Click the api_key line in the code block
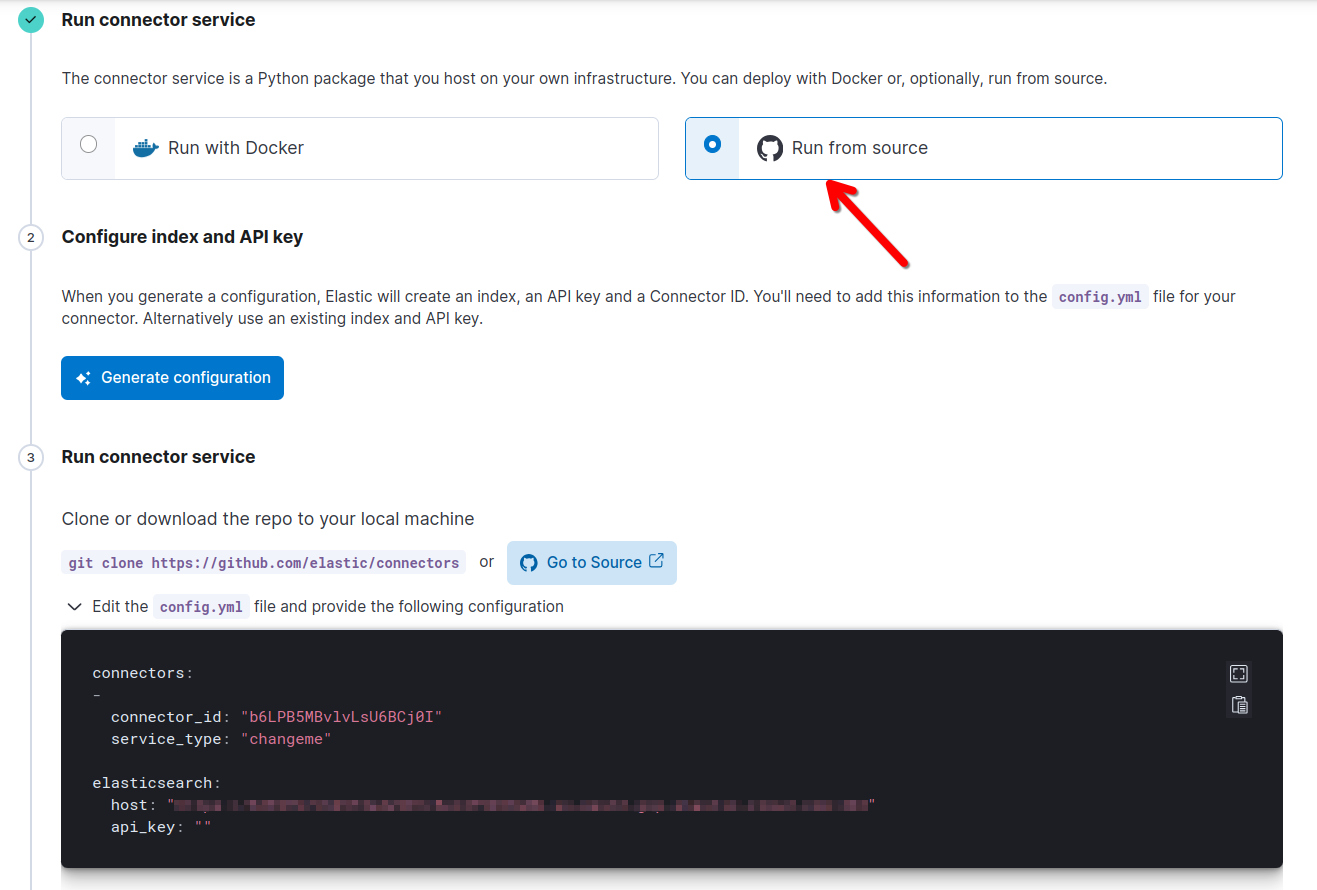Viewport: 1317px width, 890px height. click(x=161, y=827)
